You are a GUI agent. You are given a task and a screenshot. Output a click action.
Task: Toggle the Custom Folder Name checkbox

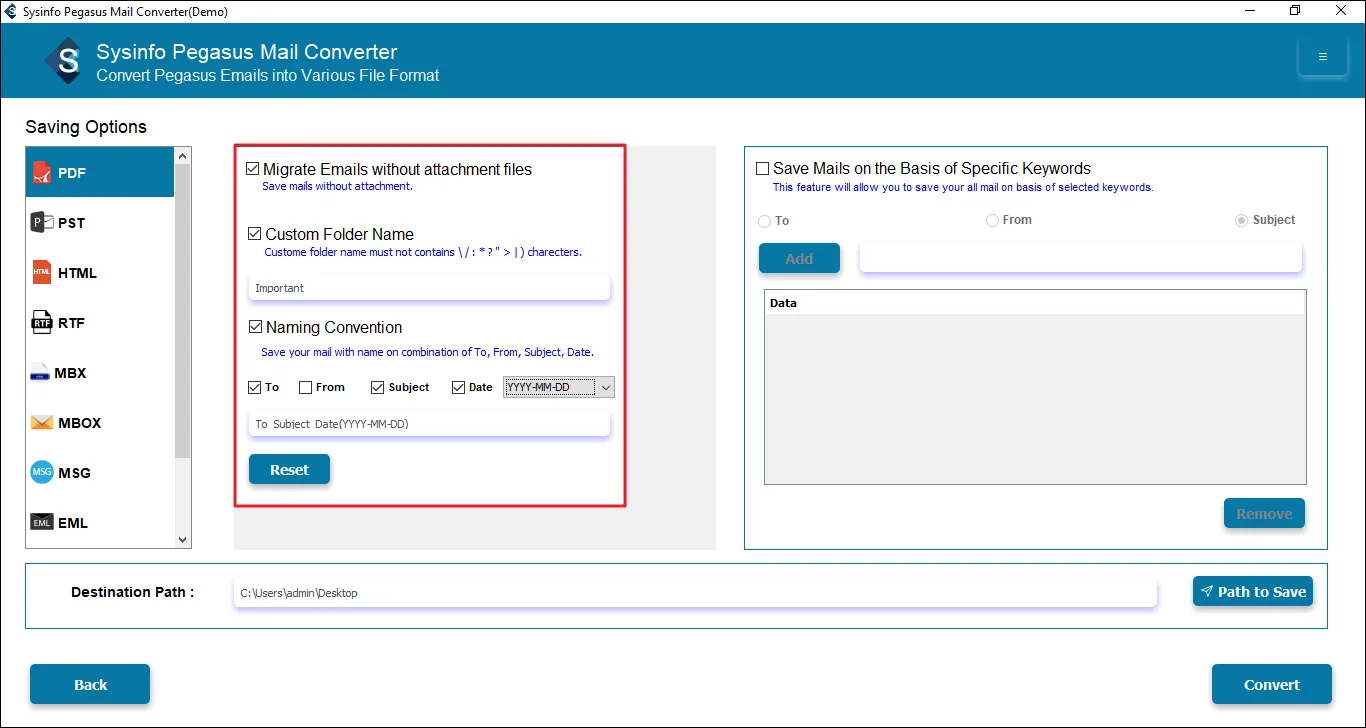point(255,234)
